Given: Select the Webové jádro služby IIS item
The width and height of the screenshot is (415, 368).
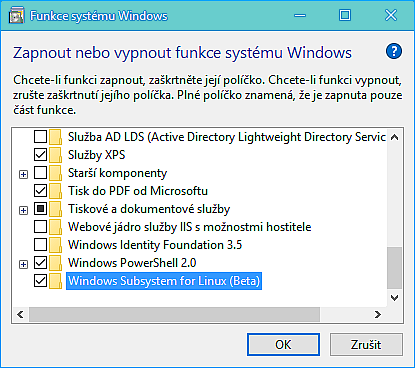Looking at the screenshot, I should [190, 227].
